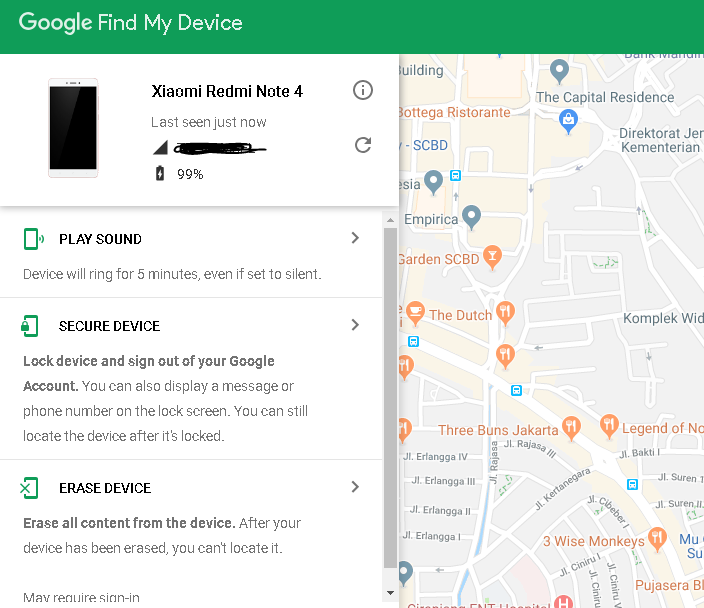Click scrollbar down arrow in panel
This screenshot has width=704, height=608.
(390, 593)
